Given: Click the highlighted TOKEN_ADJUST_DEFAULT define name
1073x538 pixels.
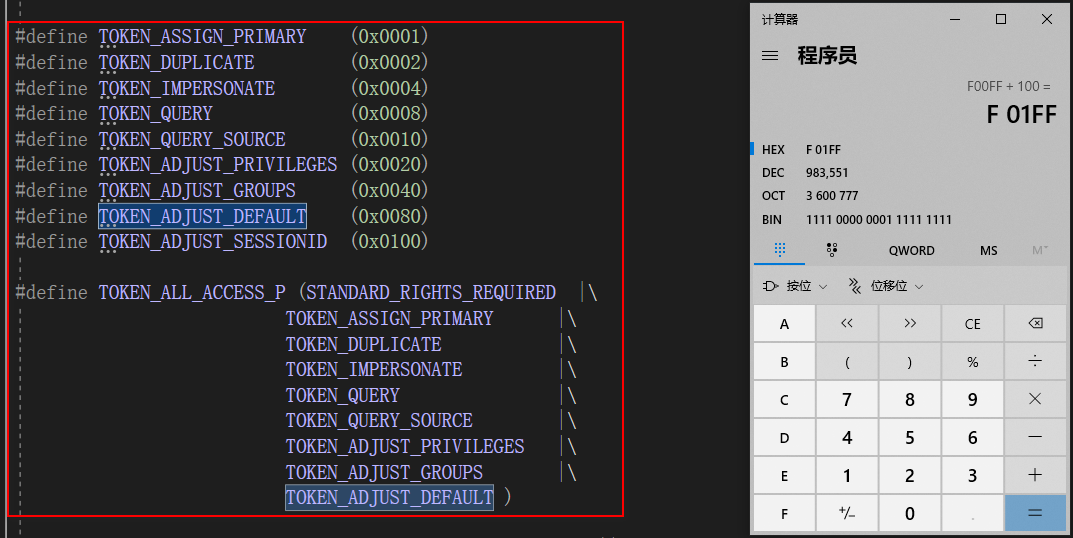Looking at the screenshot, I should click(202, 216).
